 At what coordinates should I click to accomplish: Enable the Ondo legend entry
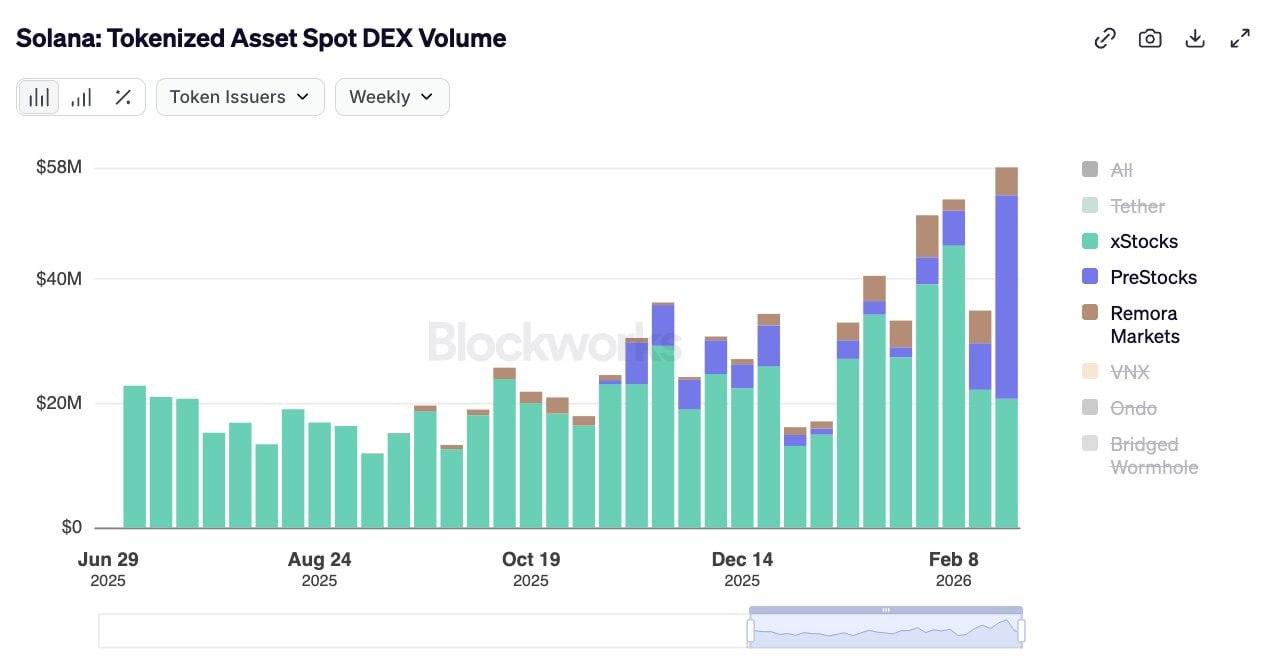[1133, 408]
